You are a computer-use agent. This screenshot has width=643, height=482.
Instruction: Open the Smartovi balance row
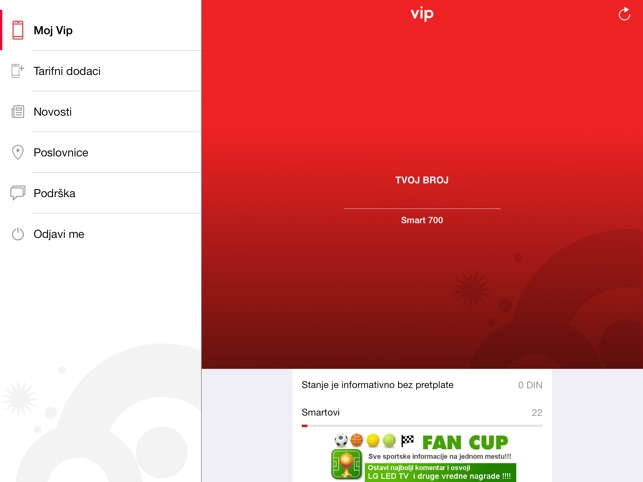tap(422, 413)
